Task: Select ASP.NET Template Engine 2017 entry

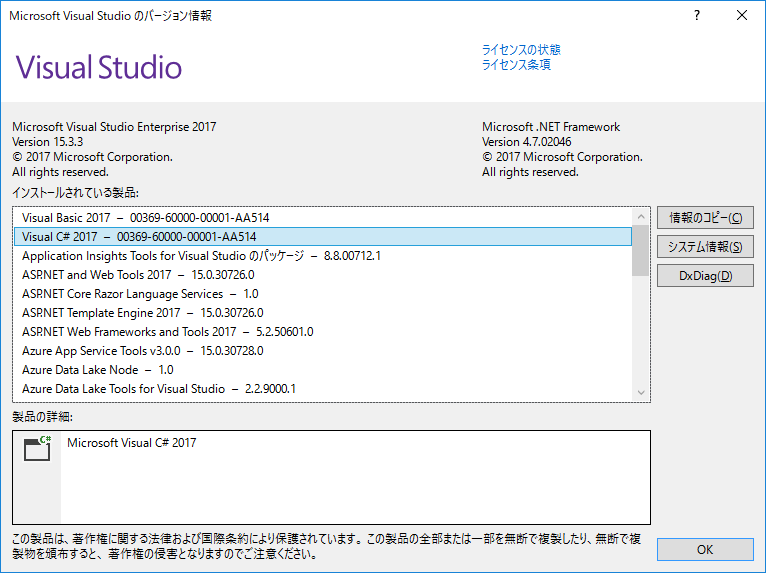Action: point(322,313)
